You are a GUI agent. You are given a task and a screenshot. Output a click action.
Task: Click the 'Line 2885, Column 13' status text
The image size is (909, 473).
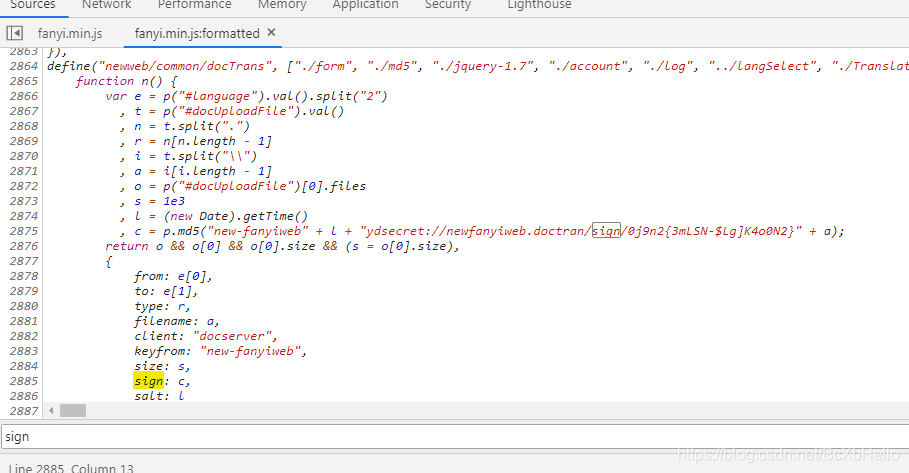click(71, 468)
